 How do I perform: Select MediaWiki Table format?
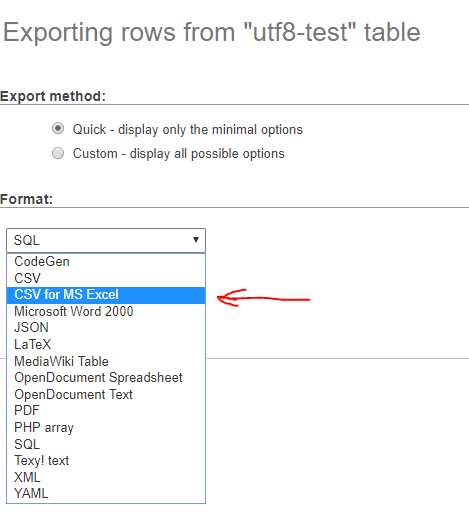pos(106,361)
